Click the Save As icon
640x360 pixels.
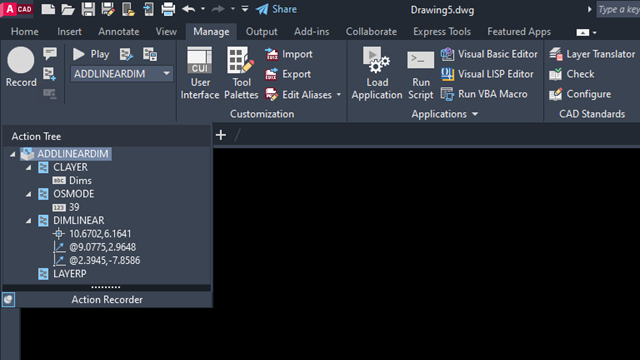108,9
